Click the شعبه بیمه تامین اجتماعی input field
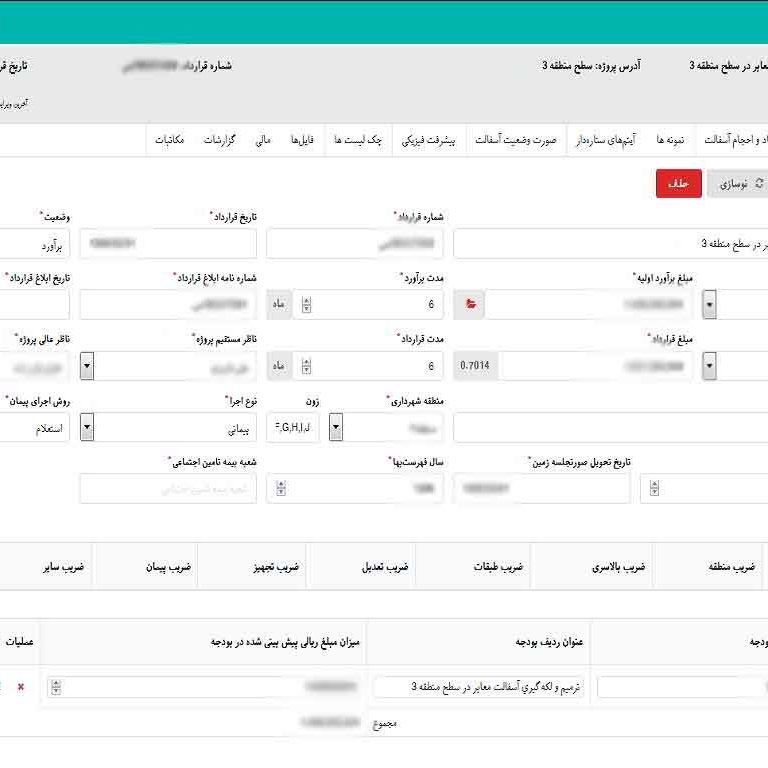The image size is (768, 768). click(168, 489)
